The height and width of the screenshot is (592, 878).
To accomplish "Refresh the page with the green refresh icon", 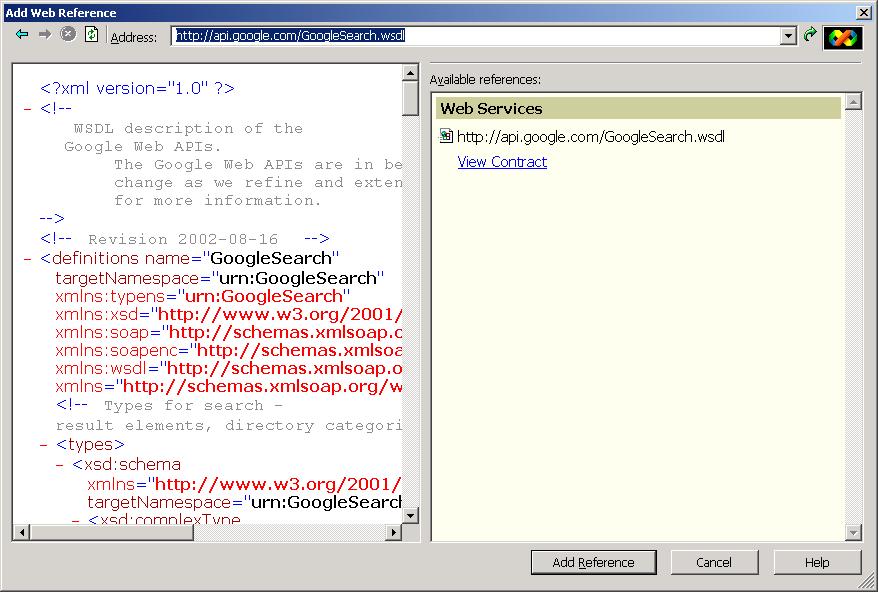I will pos(91,35).
